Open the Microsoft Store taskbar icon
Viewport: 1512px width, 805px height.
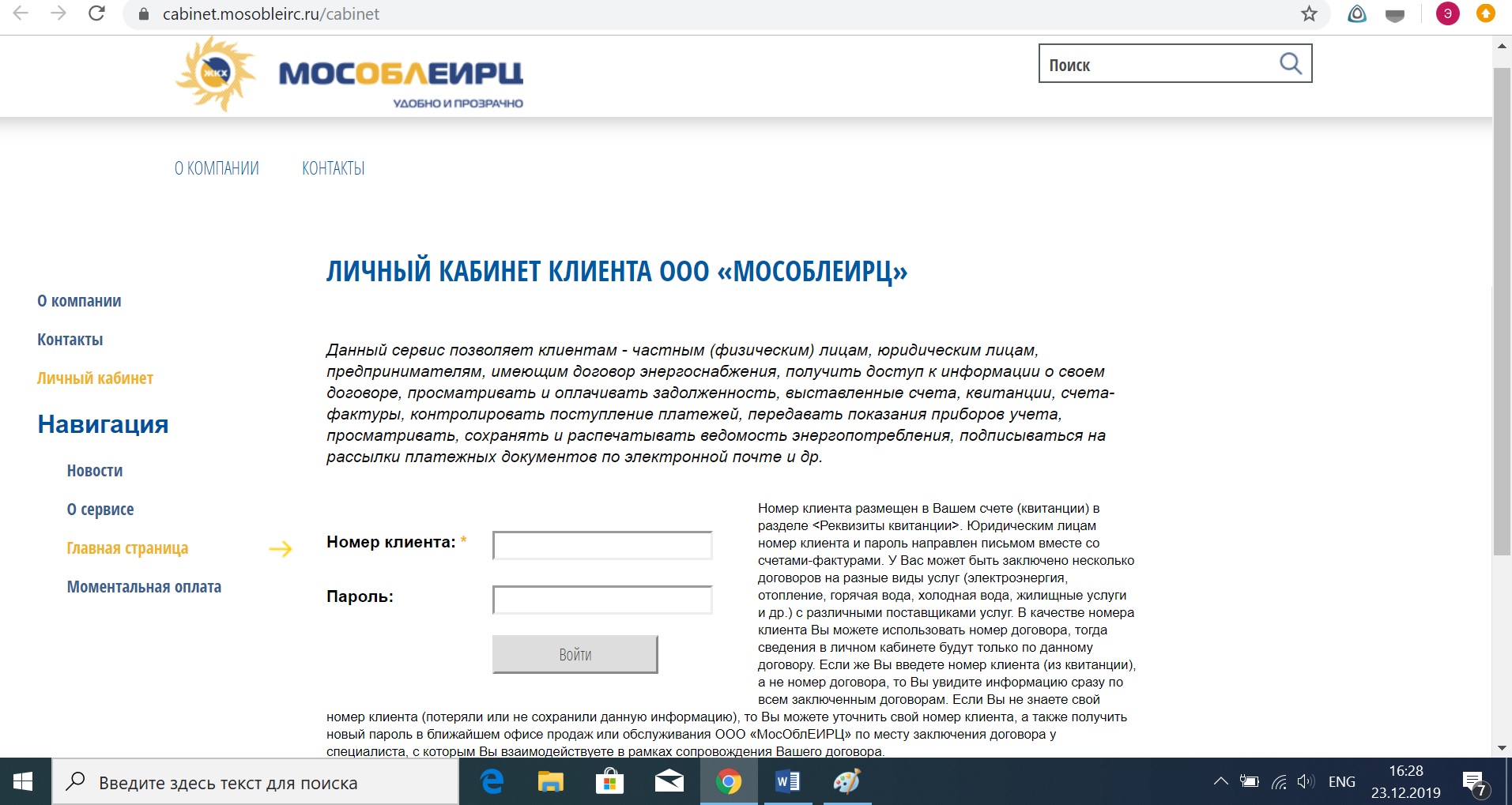click(x=609, y=782)
